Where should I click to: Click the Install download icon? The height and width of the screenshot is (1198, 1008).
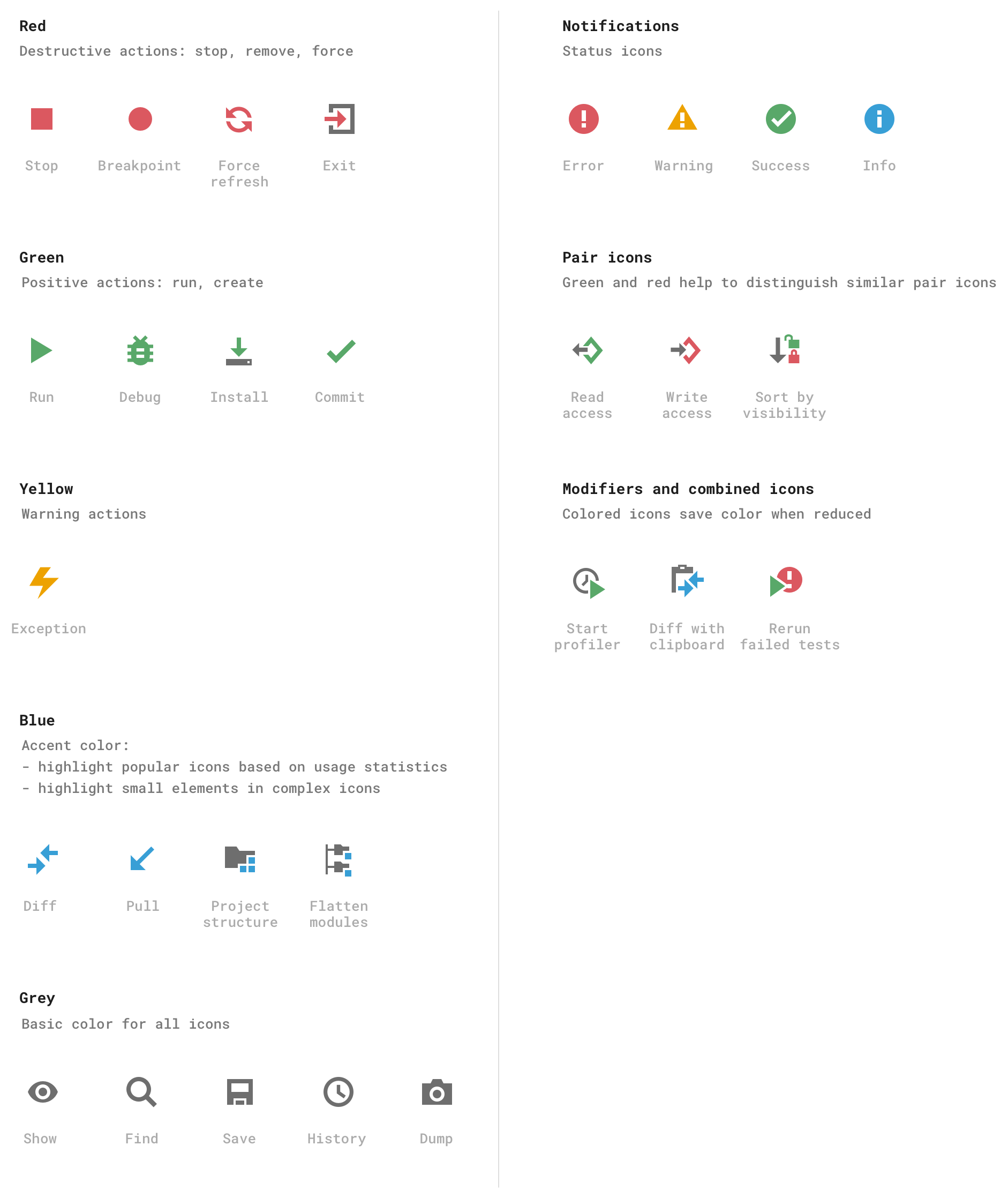click(239, 350)
